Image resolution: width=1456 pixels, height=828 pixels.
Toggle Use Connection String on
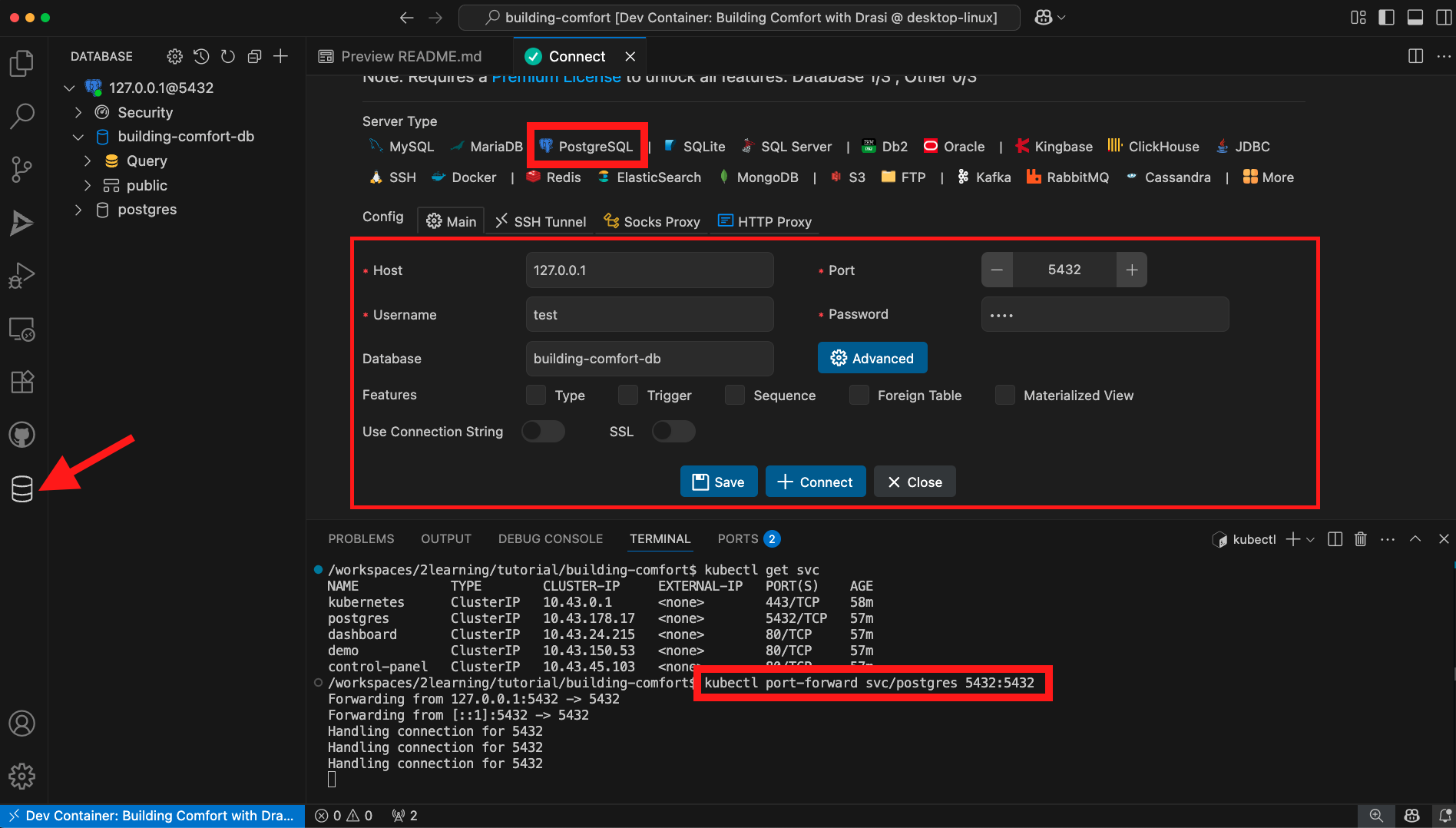click(543, 431)
